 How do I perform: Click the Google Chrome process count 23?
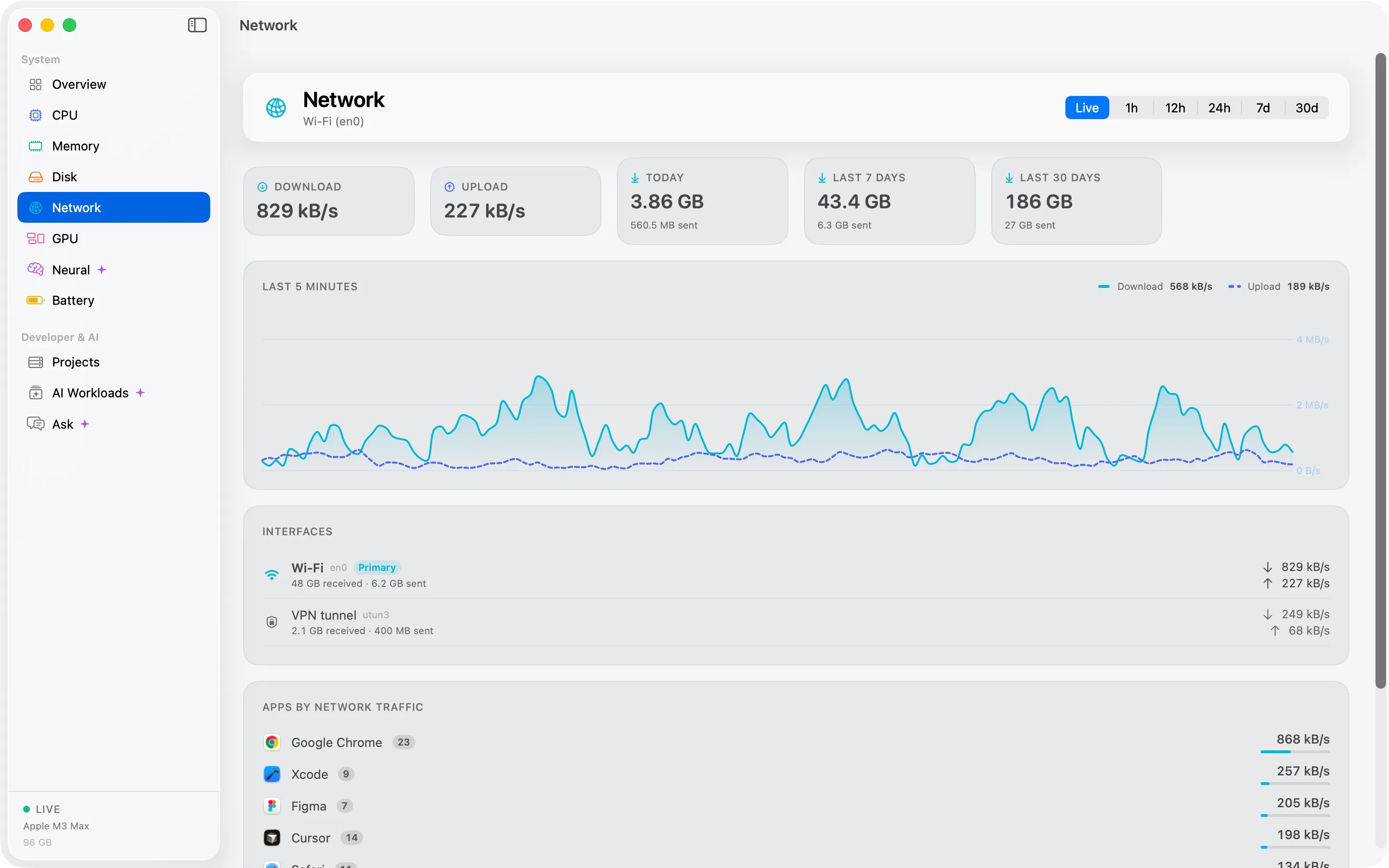tap(404, 742)
